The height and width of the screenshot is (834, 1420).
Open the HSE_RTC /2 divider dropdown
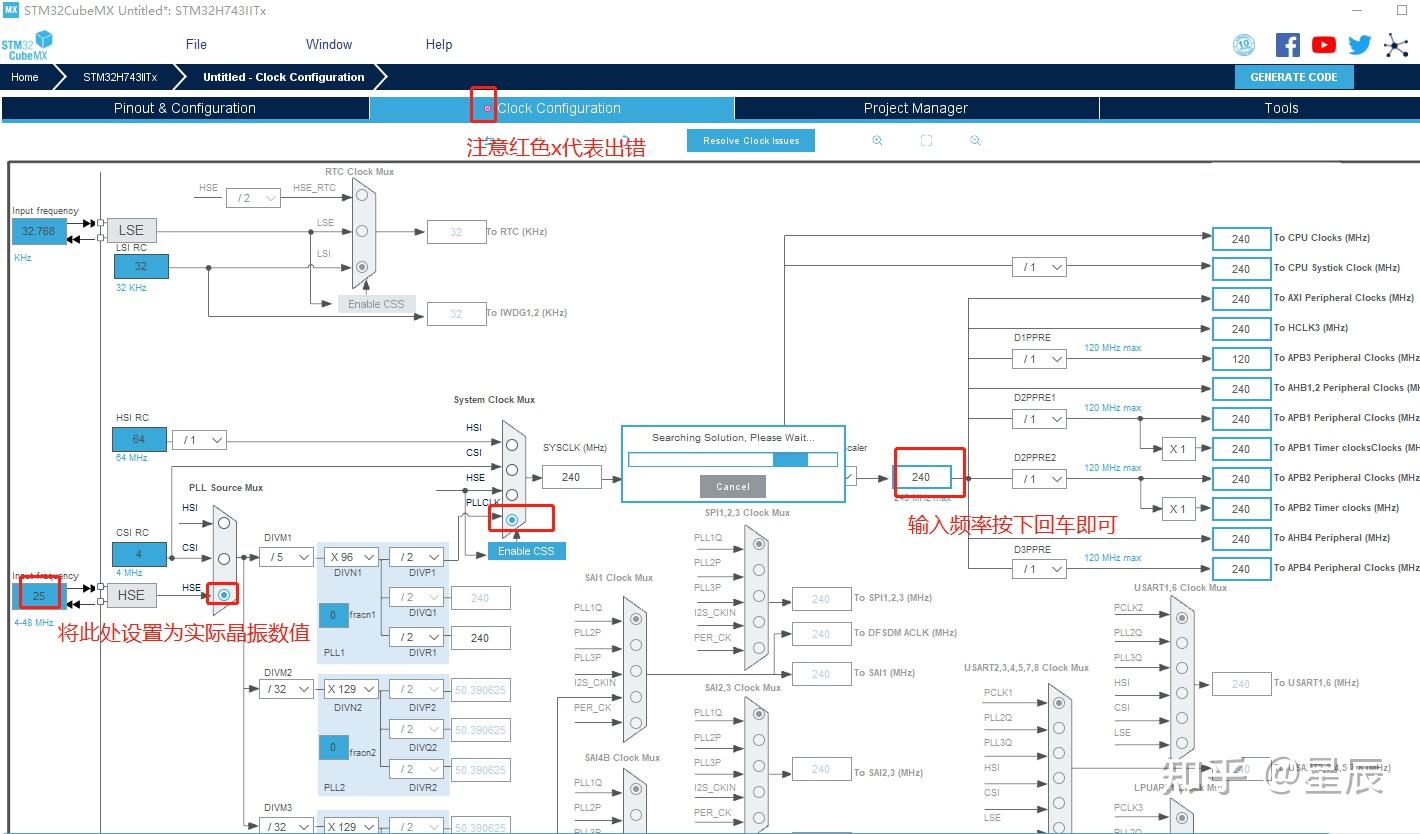(x=253, y=198)
